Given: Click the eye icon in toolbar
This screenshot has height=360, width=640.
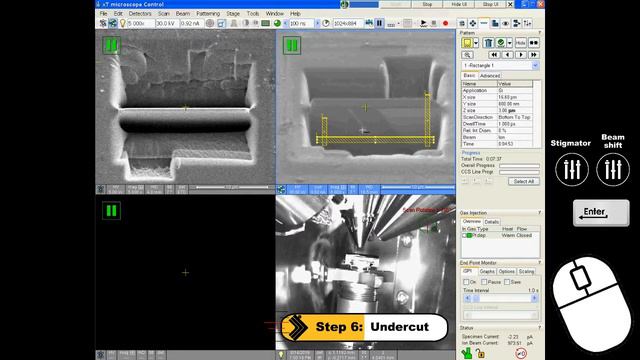Looking at the screenshot, I should (506, 23).
